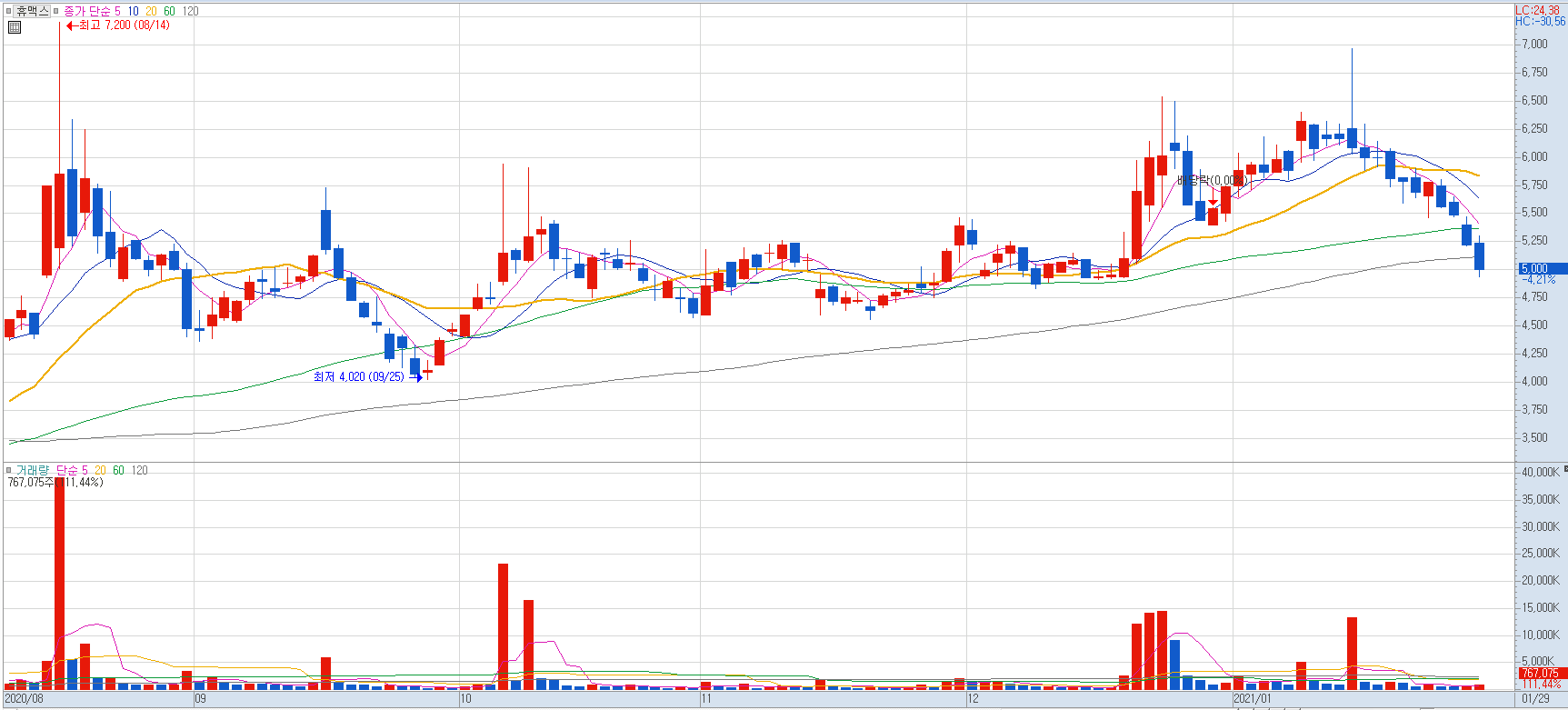Select the green volume average 60 label

tap(118, 470)
